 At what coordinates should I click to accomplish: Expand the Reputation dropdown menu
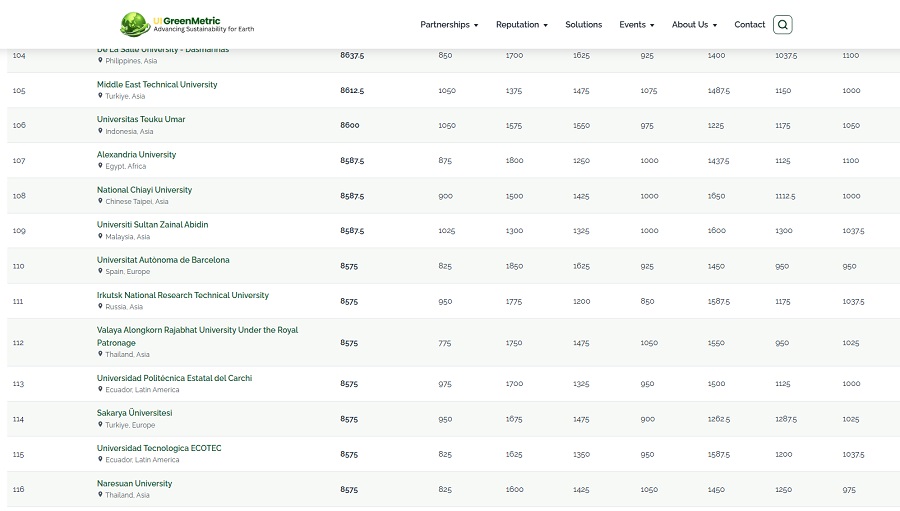point(522,25)
